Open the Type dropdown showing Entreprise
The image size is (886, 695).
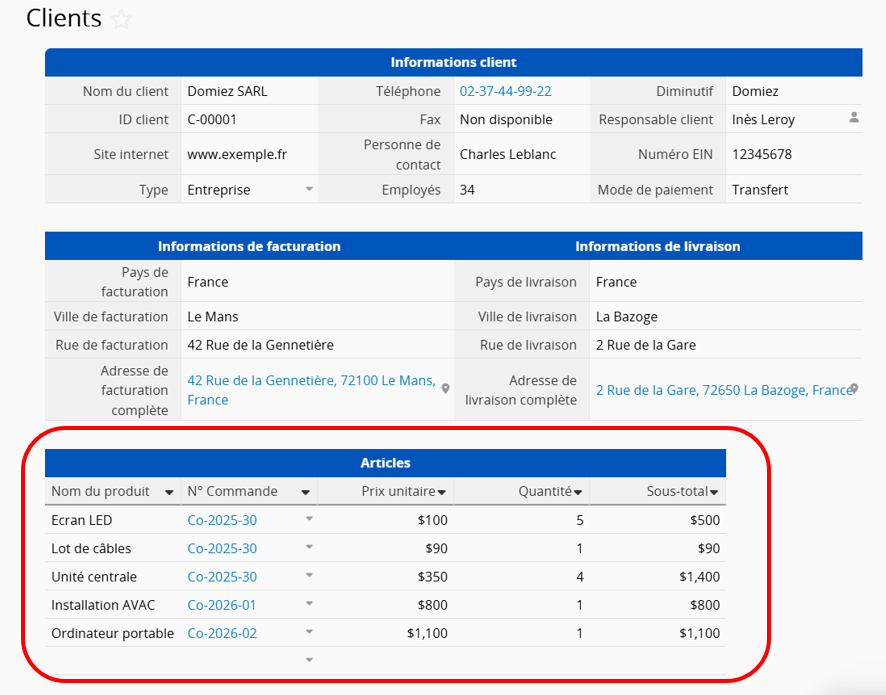click(x=309, y=189)
